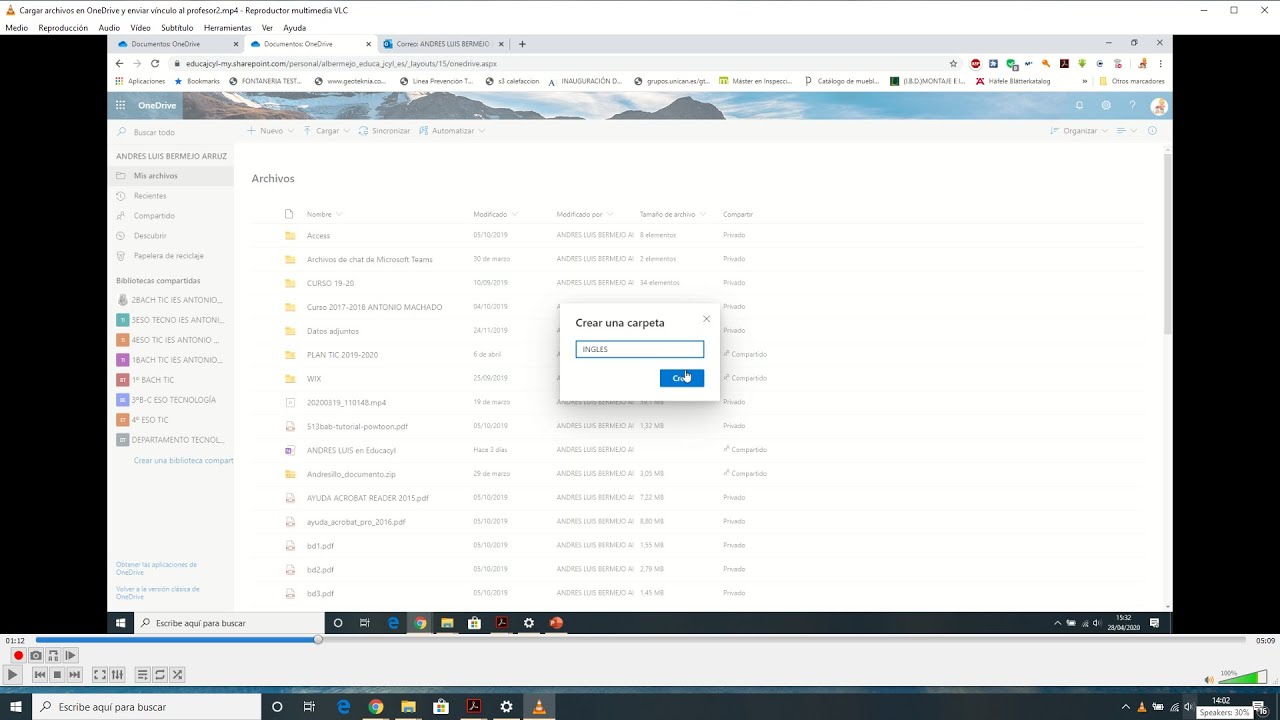Click Sincronizar in the toolbar
1280x720 pixels.
[x=384, y=131]
